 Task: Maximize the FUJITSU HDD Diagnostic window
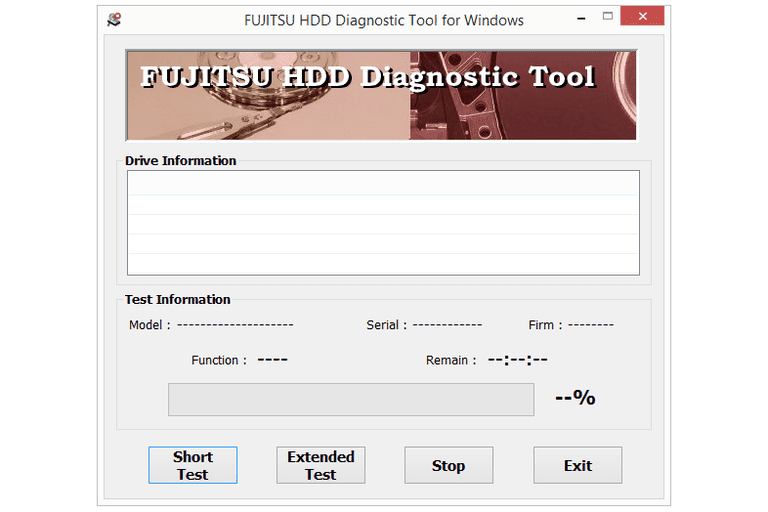click(x=608, y=16)
